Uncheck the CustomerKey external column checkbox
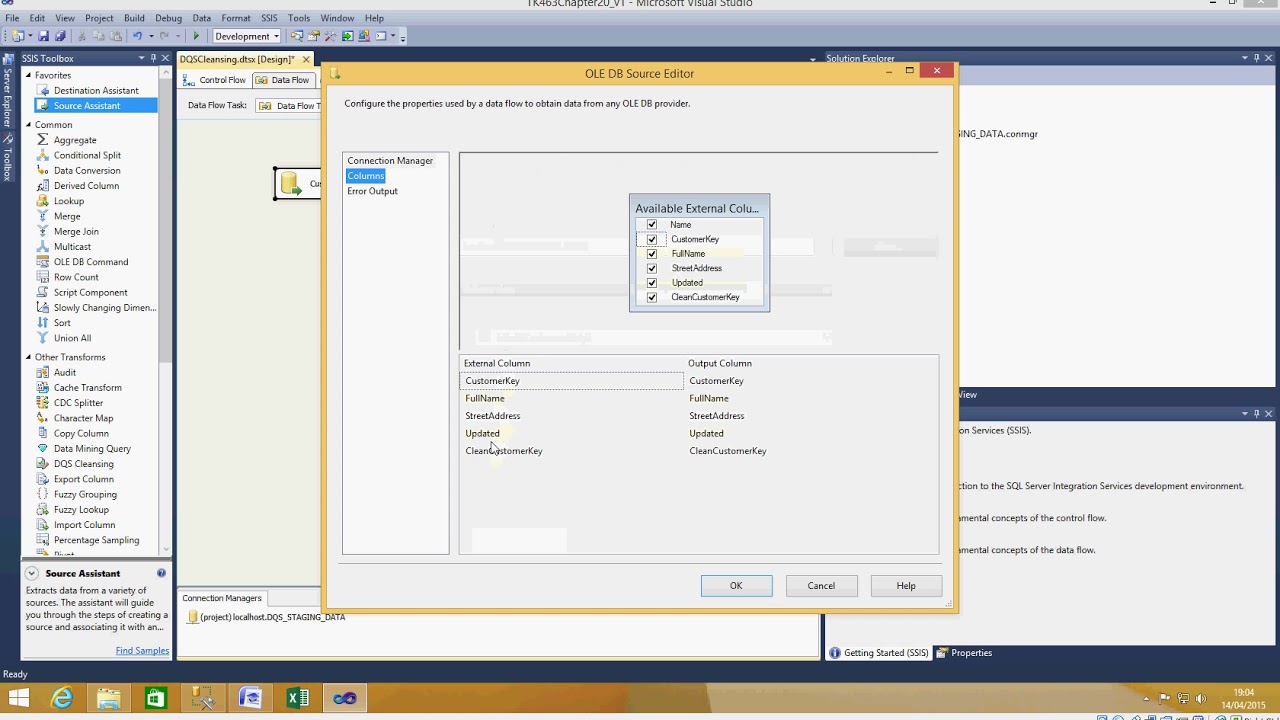This screenshot has width=1280, height=720. point(652,240)
